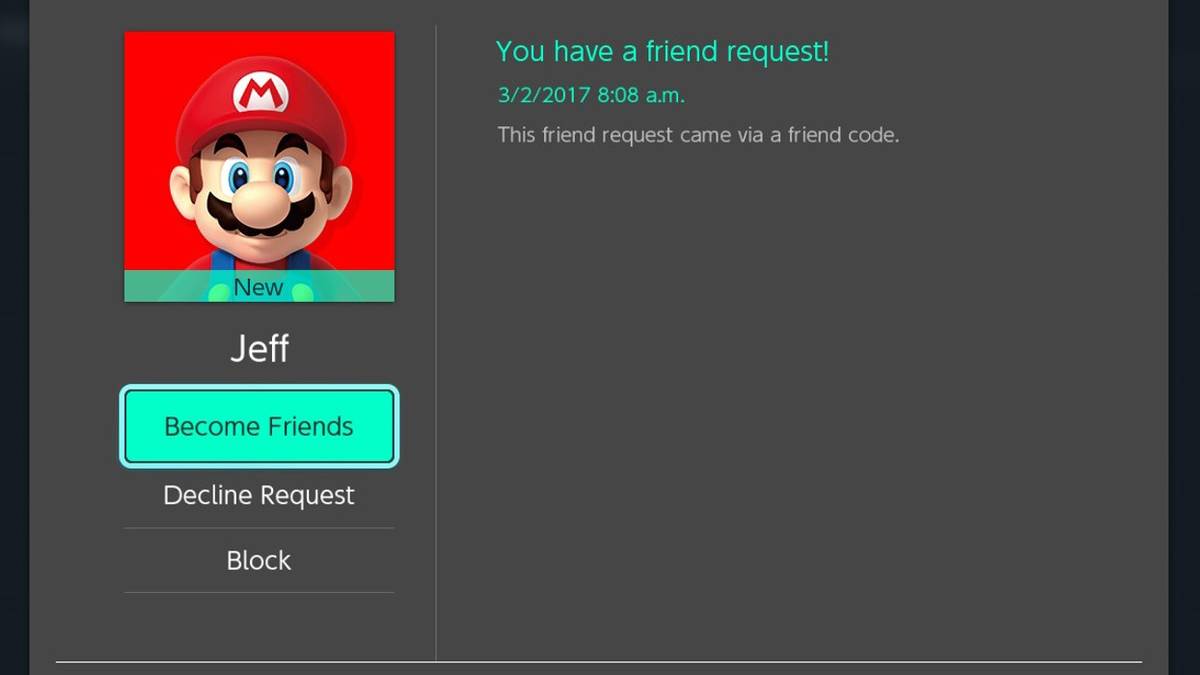This screenshot has width=1200, height=675.
Task: Tap the green New banner on avatar
Action: pos(259,286)
